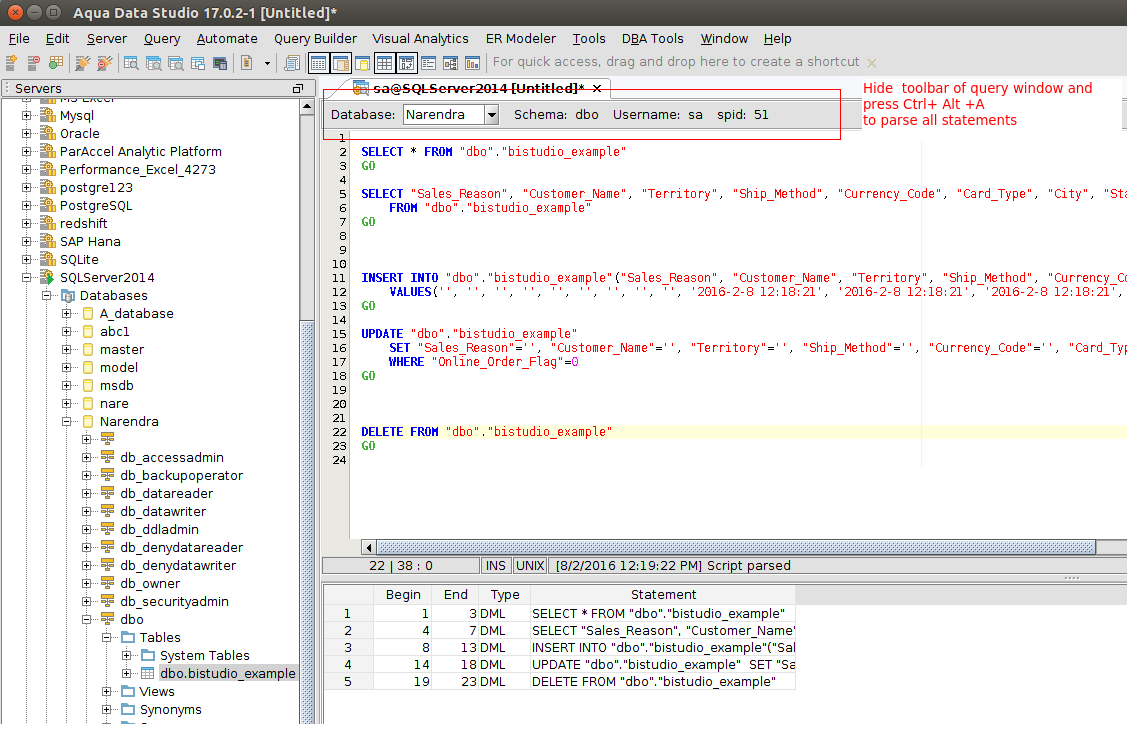Image resolution: width=1141 pixels, height=736 pixels.
Task: Expand the Oracle server node
Action: click(27, 134)
